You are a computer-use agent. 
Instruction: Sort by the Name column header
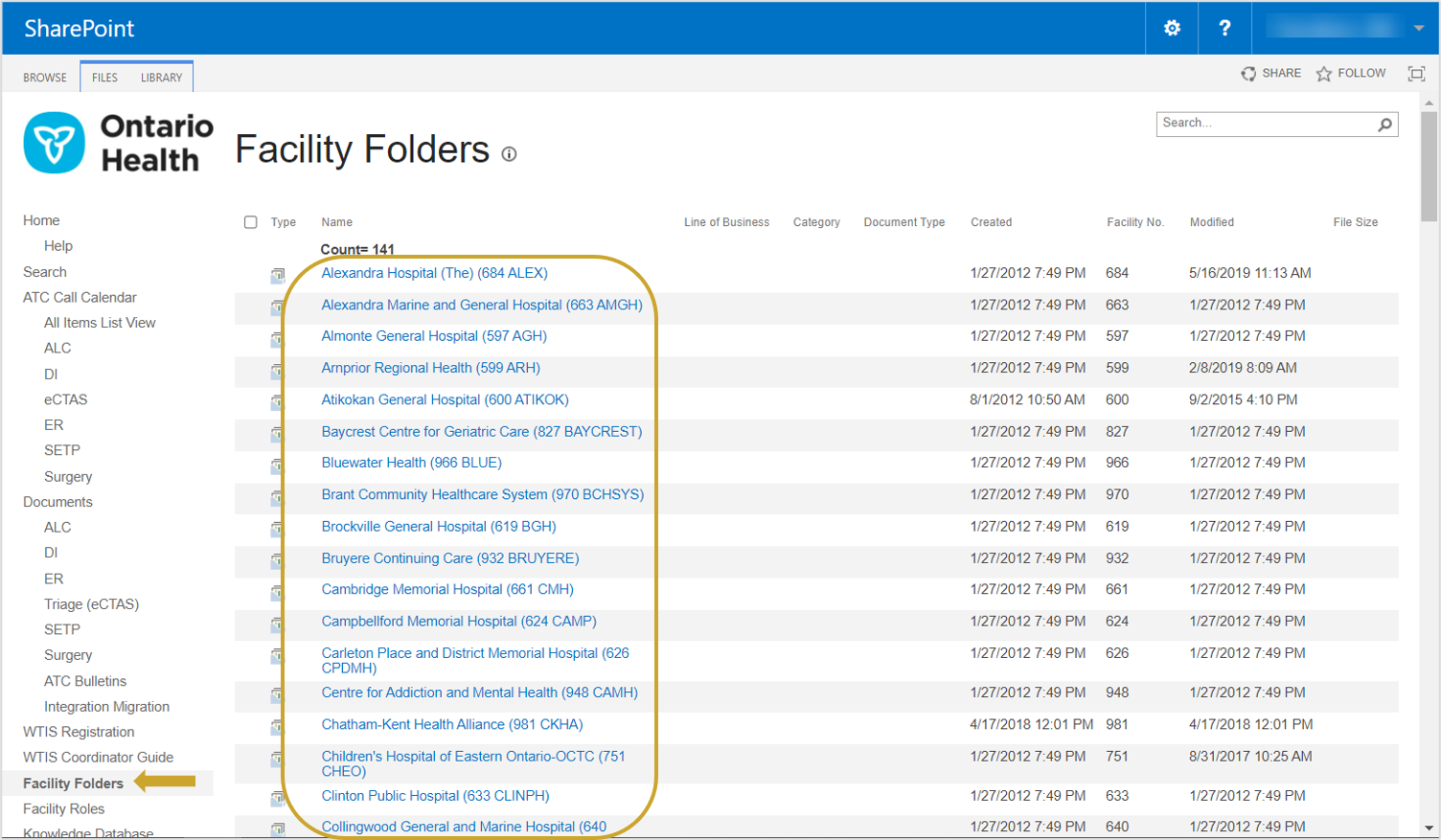pyautogui.click(x=337, y=222)
